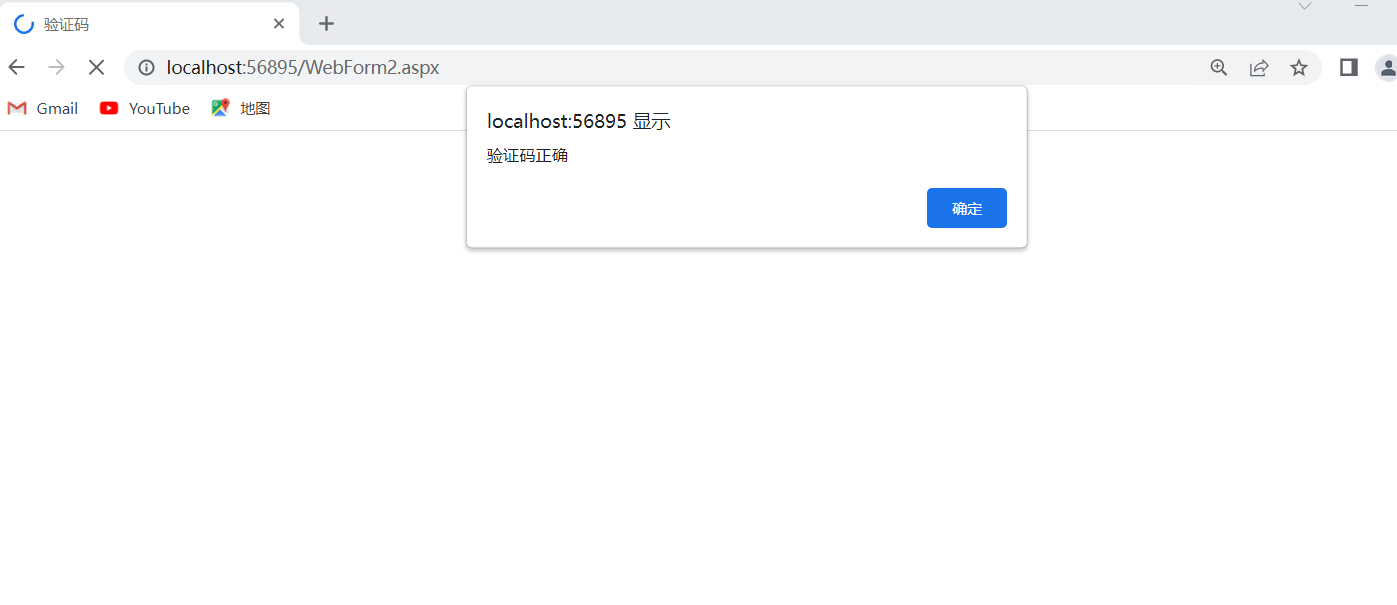Open the 地图 bookmark
Screen dimensions: 1397x605
[241, 108]
